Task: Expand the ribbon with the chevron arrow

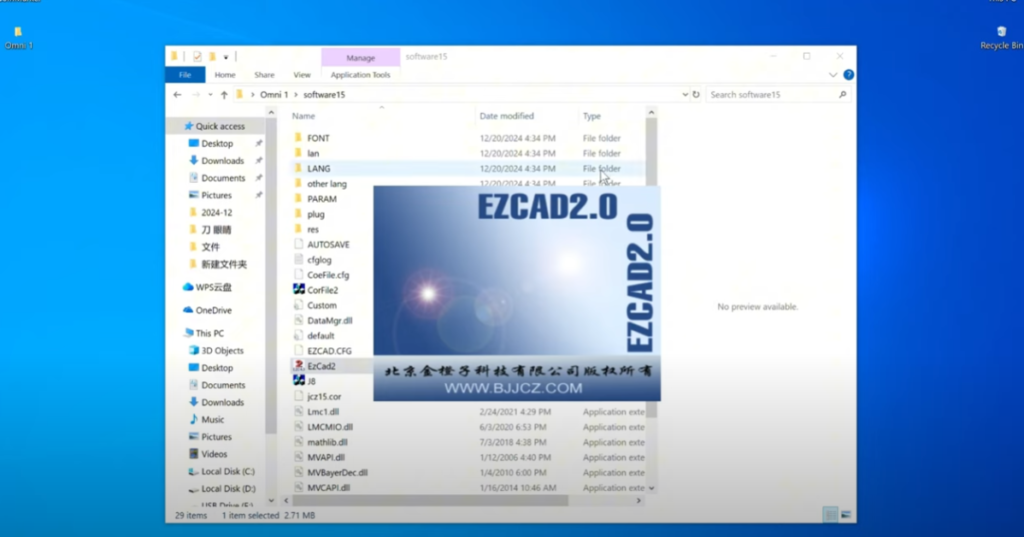Action: pos(833,75)
